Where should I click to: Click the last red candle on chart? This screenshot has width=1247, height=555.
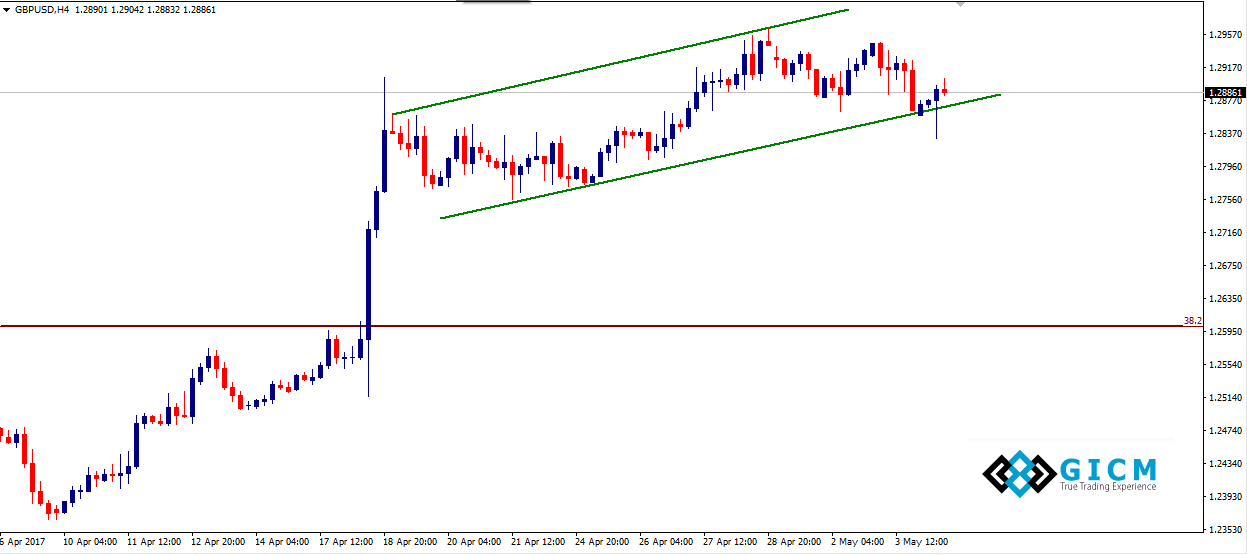(x=944, y=91)
